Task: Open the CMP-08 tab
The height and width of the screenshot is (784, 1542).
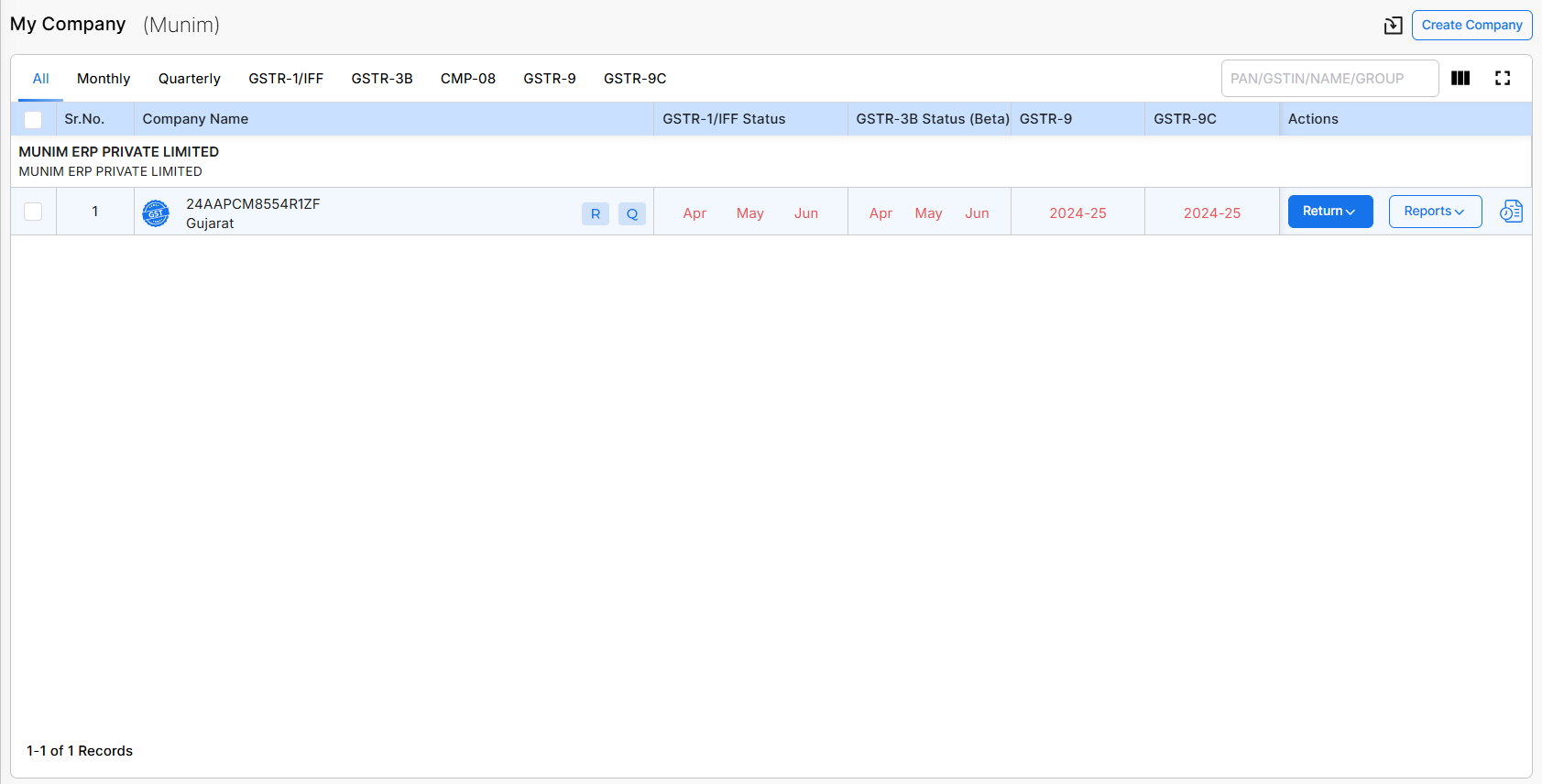Action: pyautogui.click(x=468, y=79)
